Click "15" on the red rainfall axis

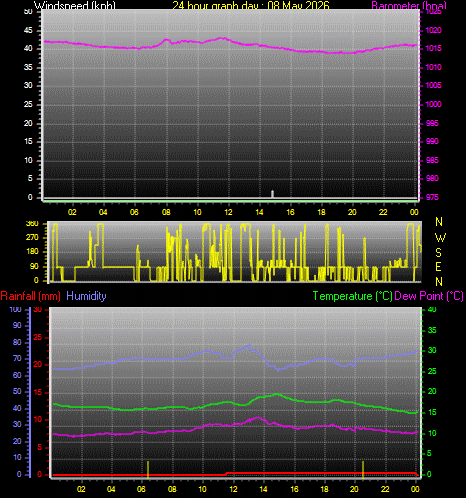[38, 392]
